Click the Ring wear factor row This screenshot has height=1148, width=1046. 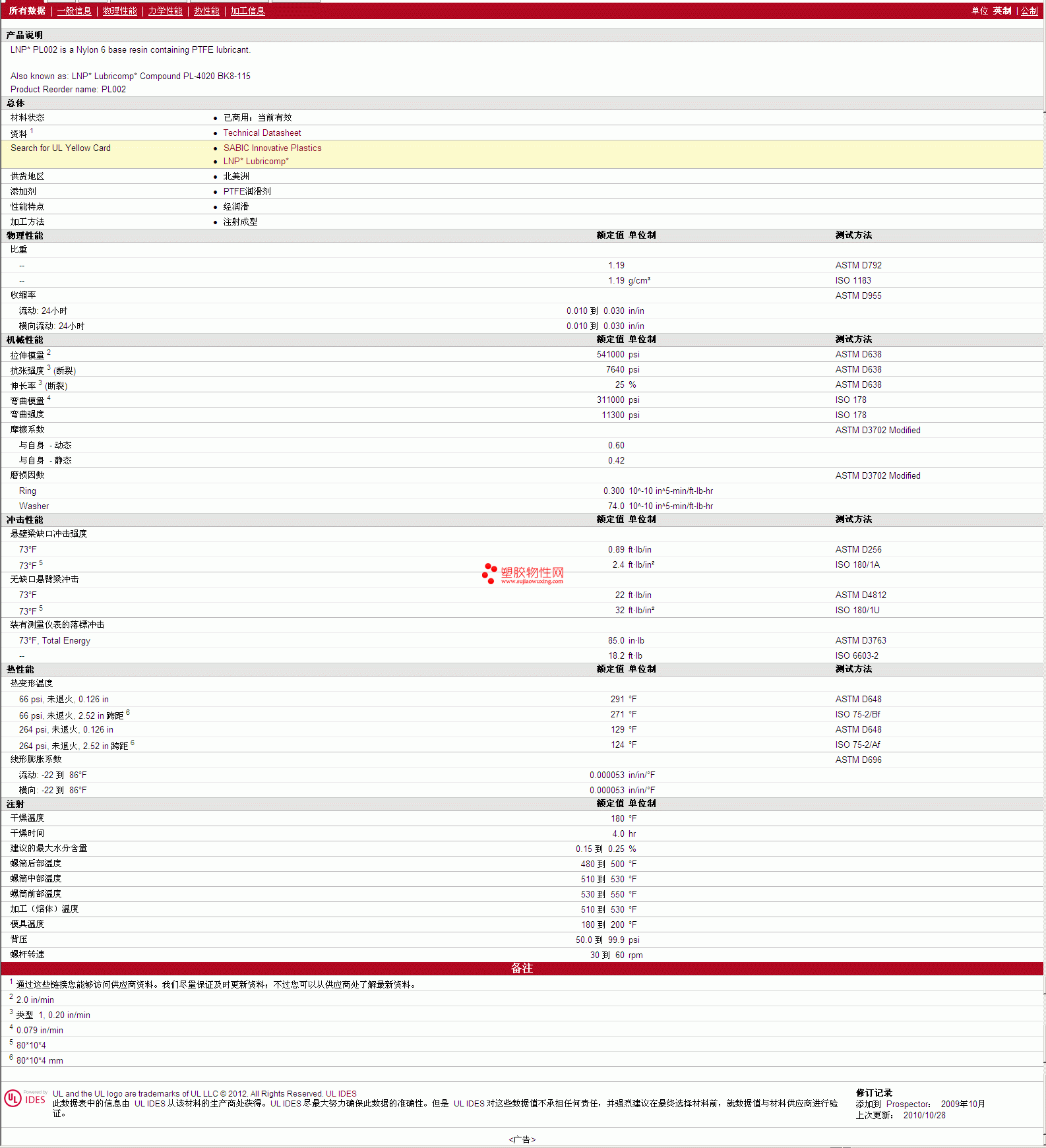[x=522, y=491]
